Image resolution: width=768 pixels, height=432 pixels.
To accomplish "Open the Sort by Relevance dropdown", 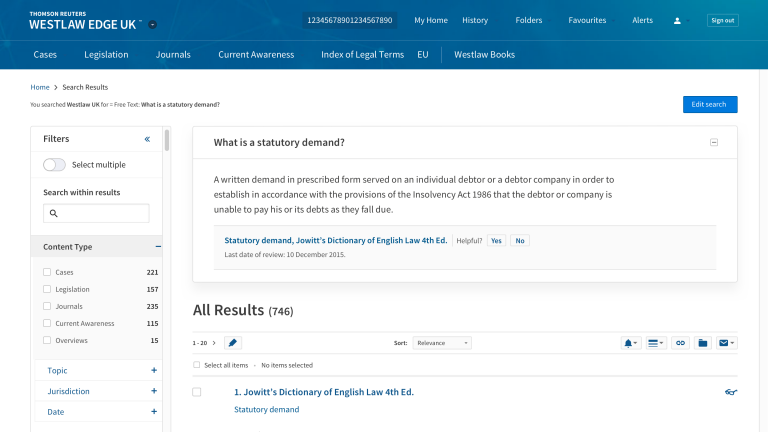I will [442, 343].
